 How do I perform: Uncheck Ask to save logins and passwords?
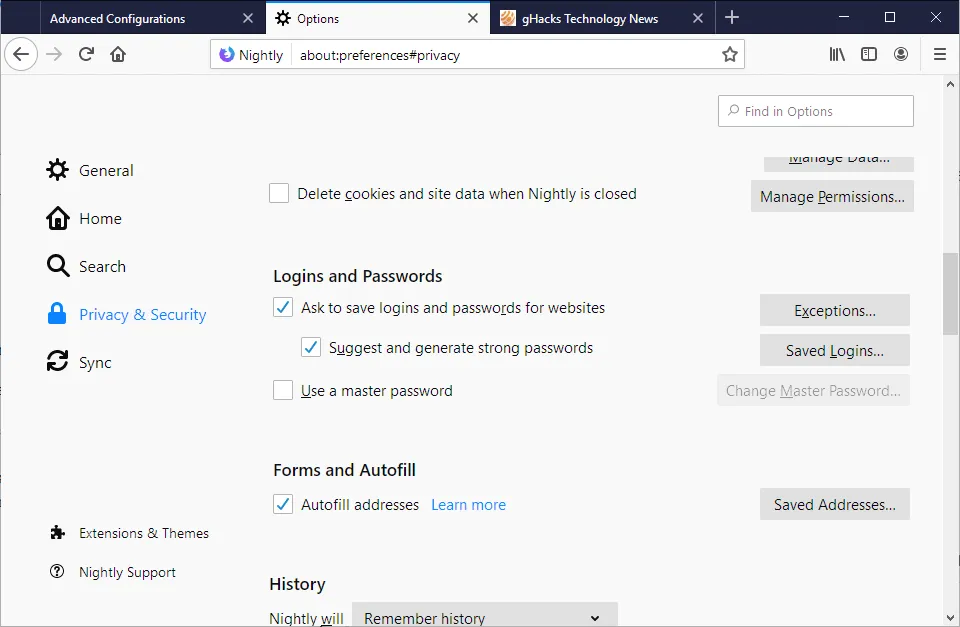point(283,308)
